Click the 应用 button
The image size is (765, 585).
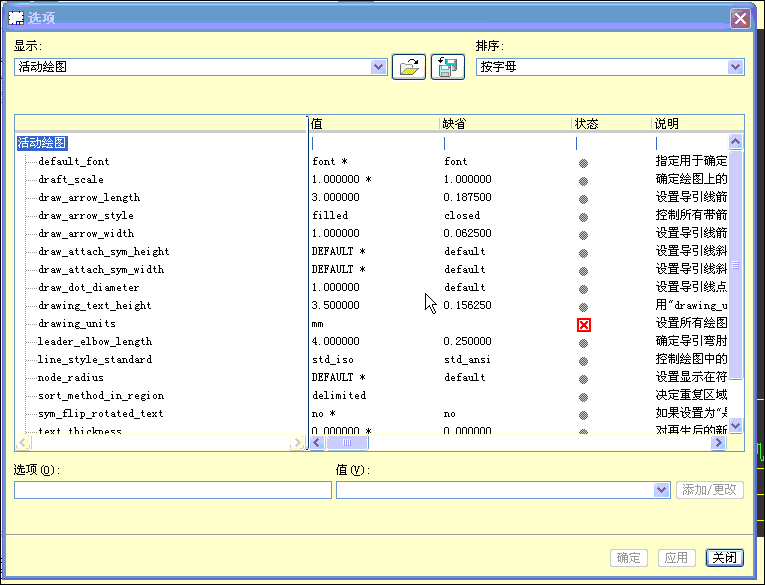tap(676, 558)
